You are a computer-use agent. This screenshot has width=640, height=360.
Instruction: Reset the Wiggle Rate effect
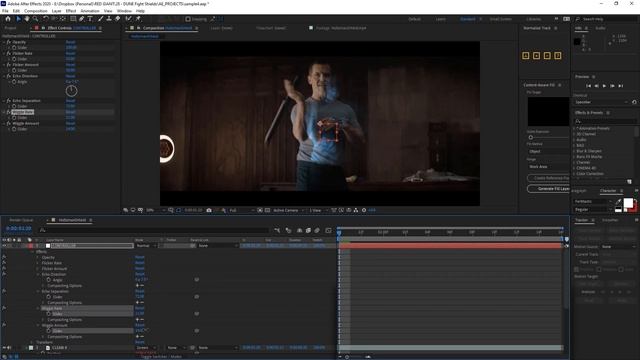point(70,112)
